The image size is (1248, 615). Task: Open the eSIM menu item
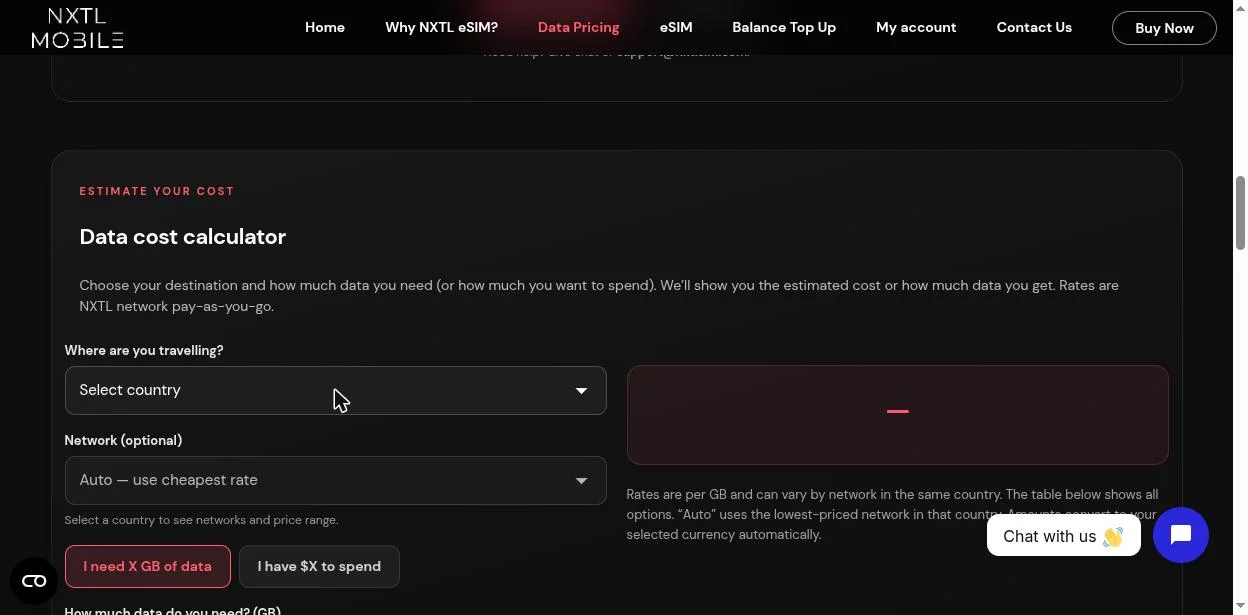(x=676, y=28)
